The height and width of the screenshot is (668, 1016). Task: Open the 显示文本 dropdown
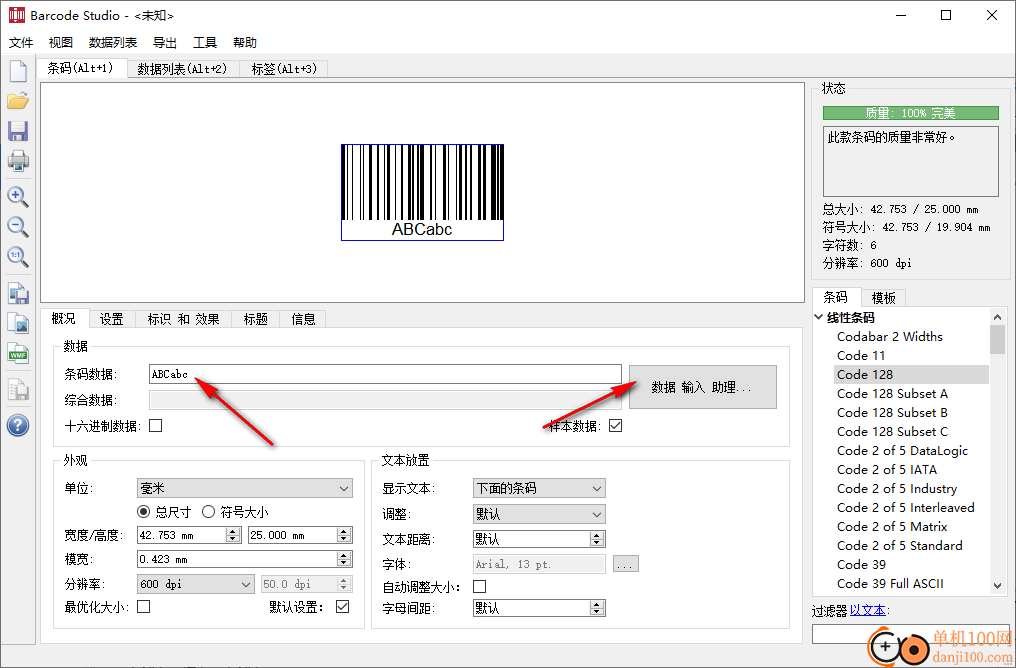(x=539, y=489)
